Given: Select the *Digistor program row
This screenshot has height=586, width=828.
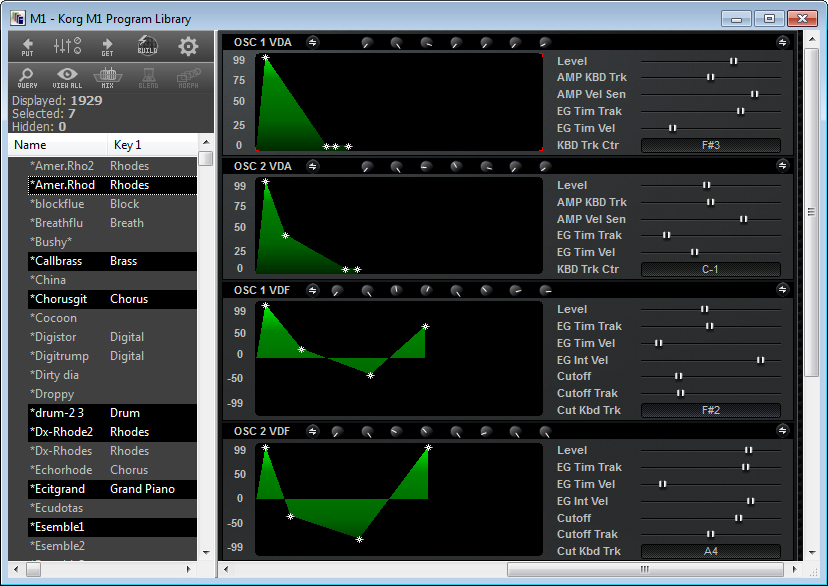Looking at the screenshot, I should (112, 337).
